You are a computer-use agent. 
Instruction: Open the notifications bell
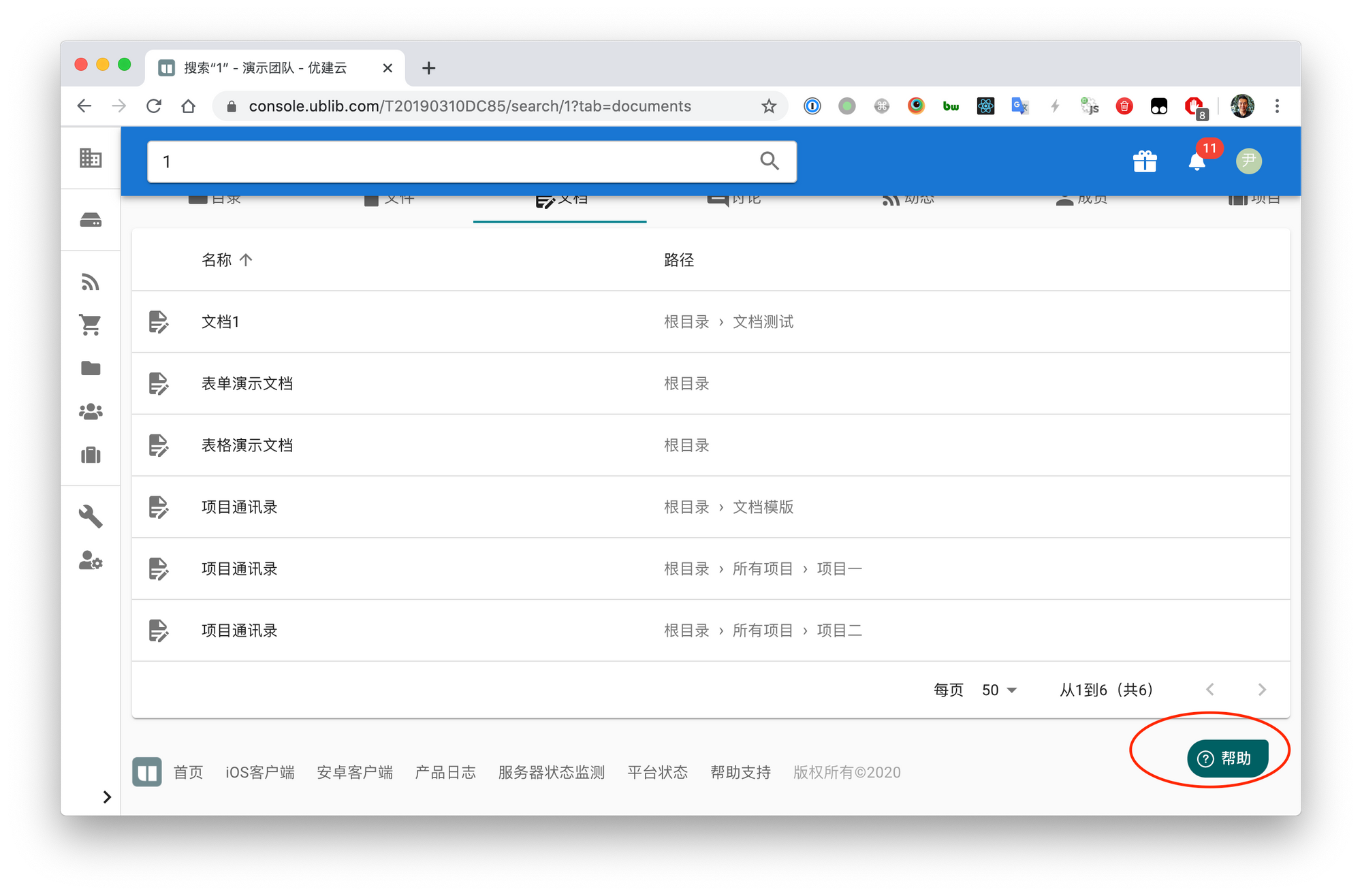(1197, 161)
